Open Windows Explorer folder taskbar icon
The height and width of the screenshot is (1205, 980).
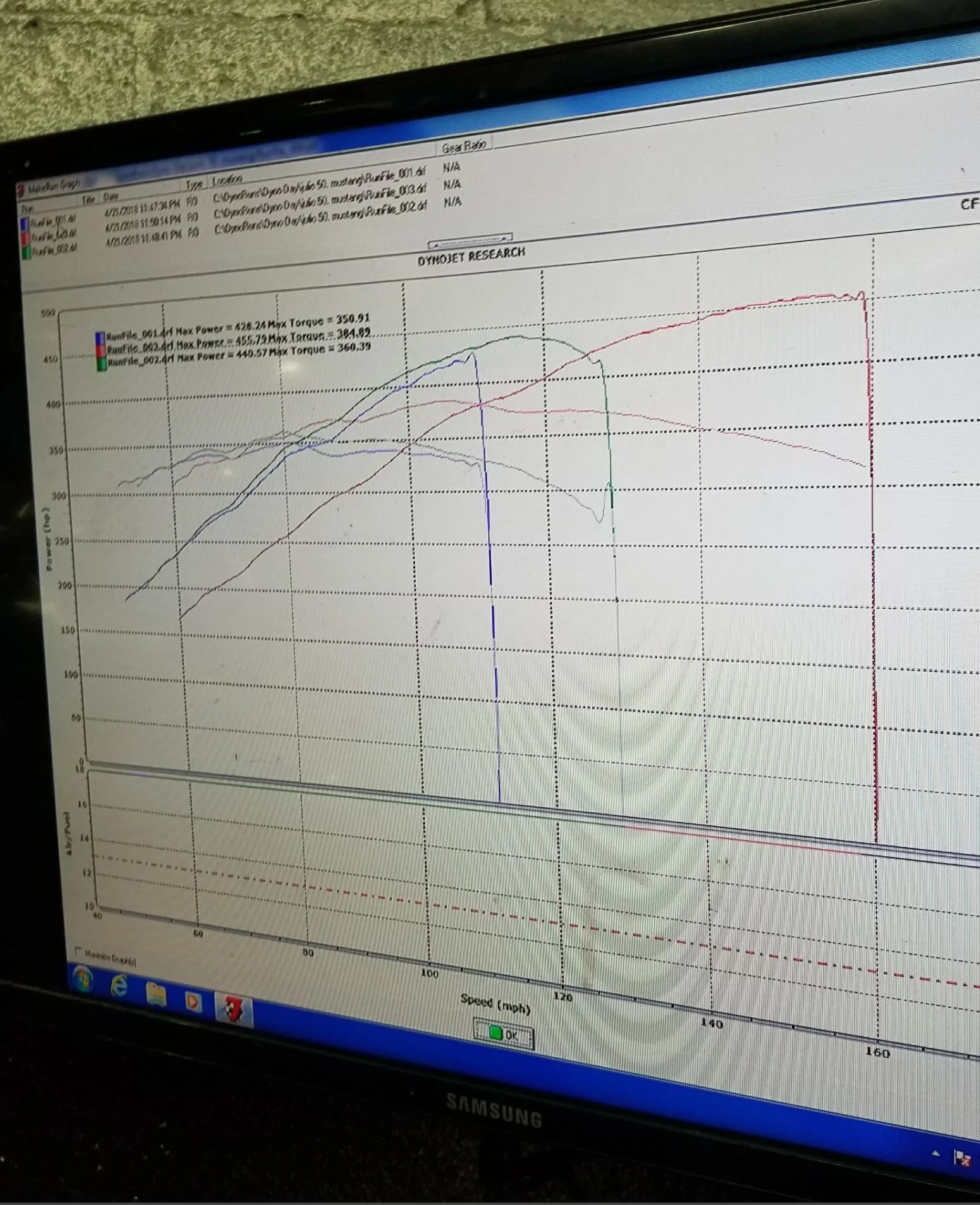click(157, 994)
